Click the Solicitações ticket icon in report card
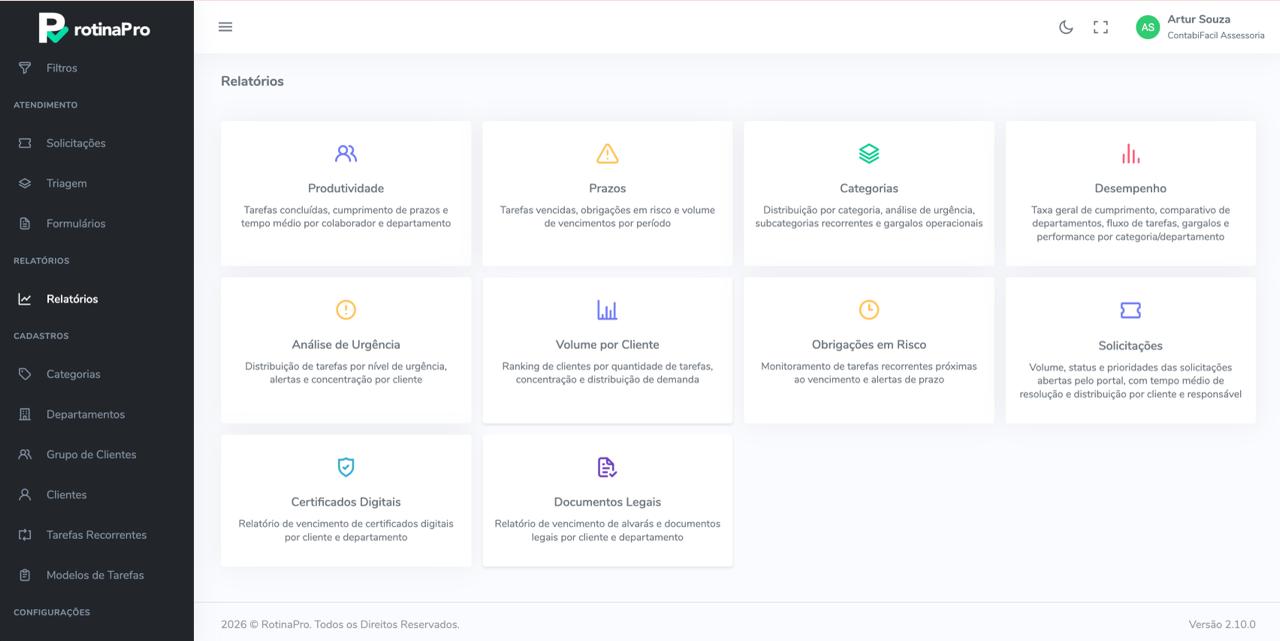The image size is (1280, 641). click(1130, 311)
